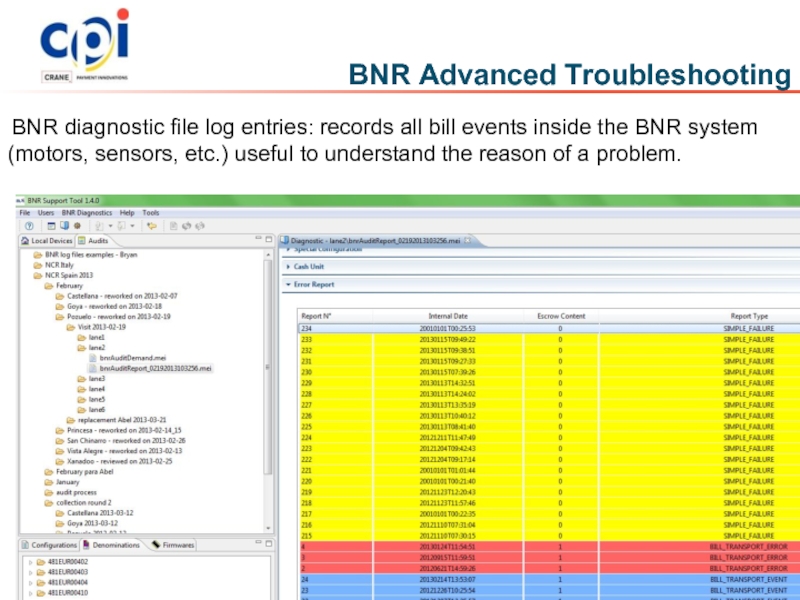Select the NCR Spain 2013 folder
This screenshot has width=800, height=600.
coord(63,276)
